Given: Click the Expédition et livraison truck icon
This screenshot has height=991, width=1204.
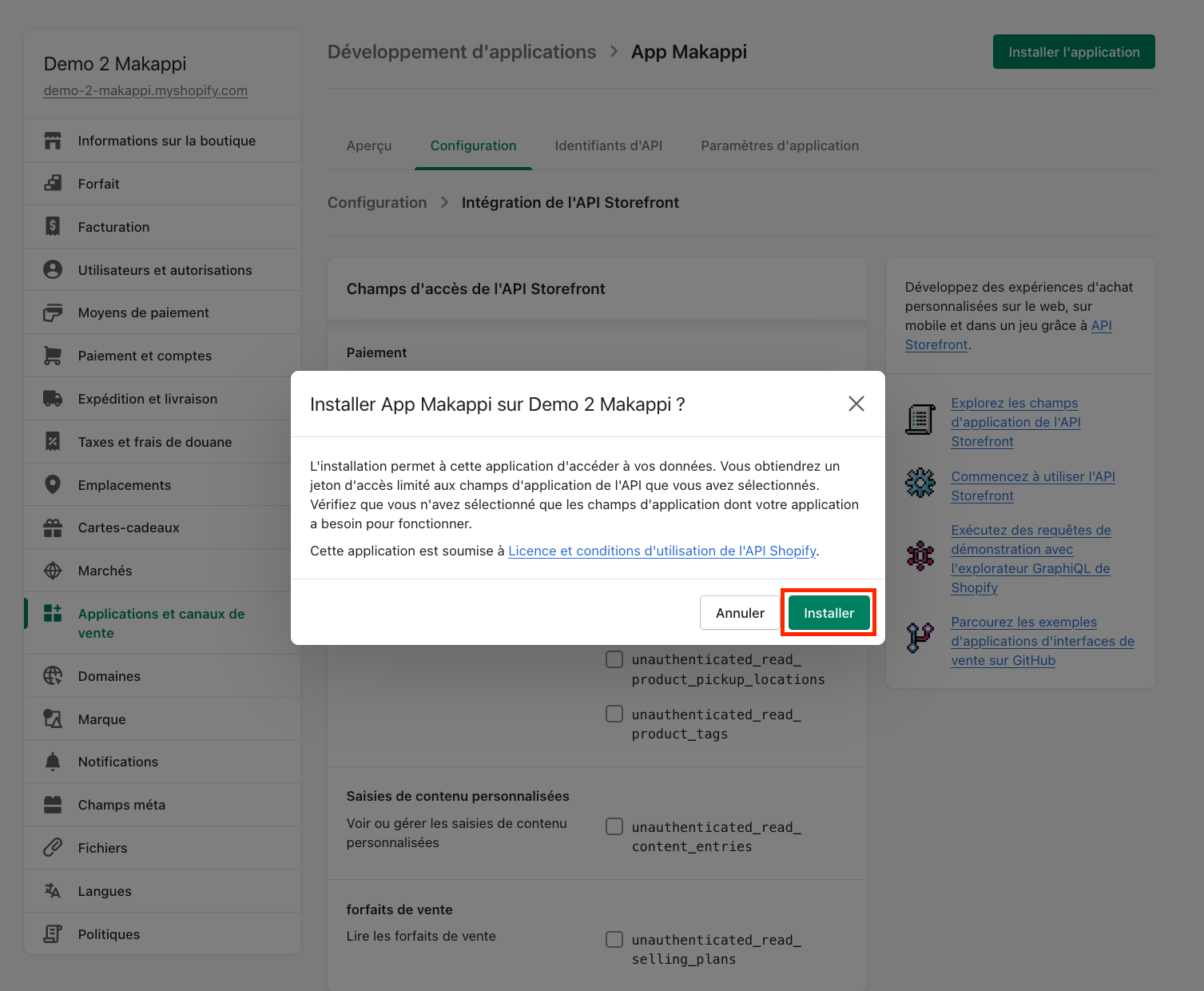Looking at the screenshot, I should pos(53,399).
